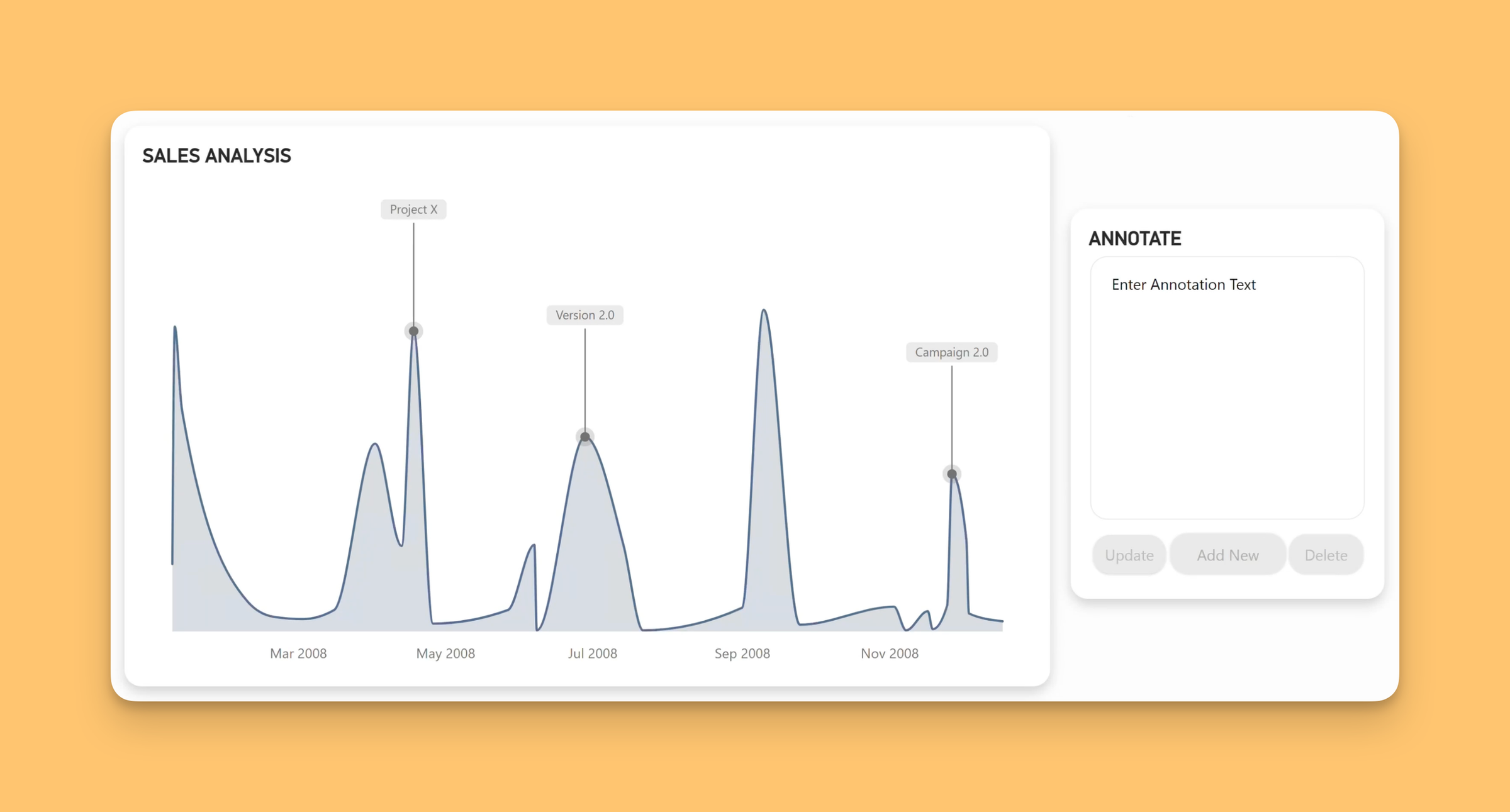The height and width of the screenshot is (812, 1510).
Task: Click the Sales Analysis chart title
Action: 216,156
